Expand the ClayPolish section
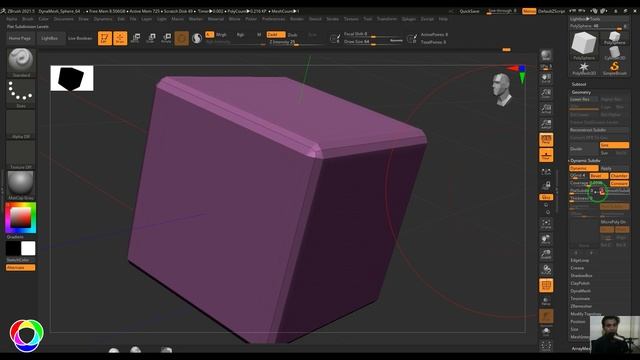The width and height of the screenshot is (640, 360). (x=580, y=283)
